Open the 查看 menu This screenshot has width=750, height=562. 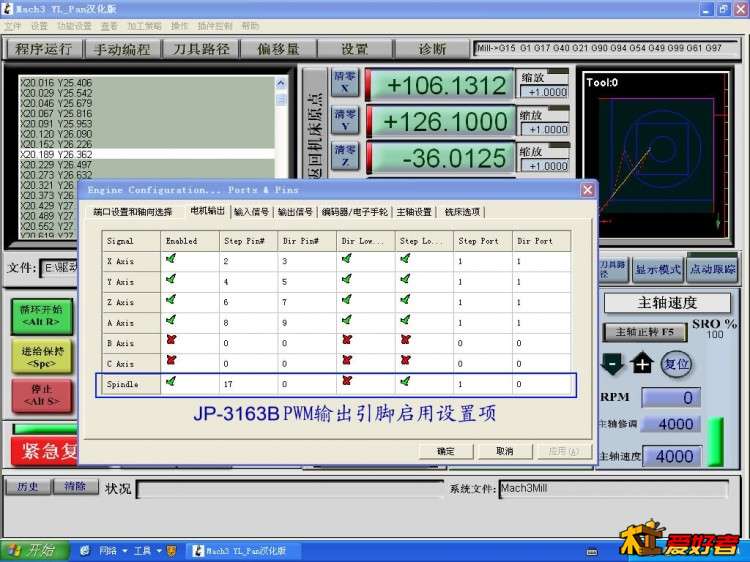pos(109,26)
